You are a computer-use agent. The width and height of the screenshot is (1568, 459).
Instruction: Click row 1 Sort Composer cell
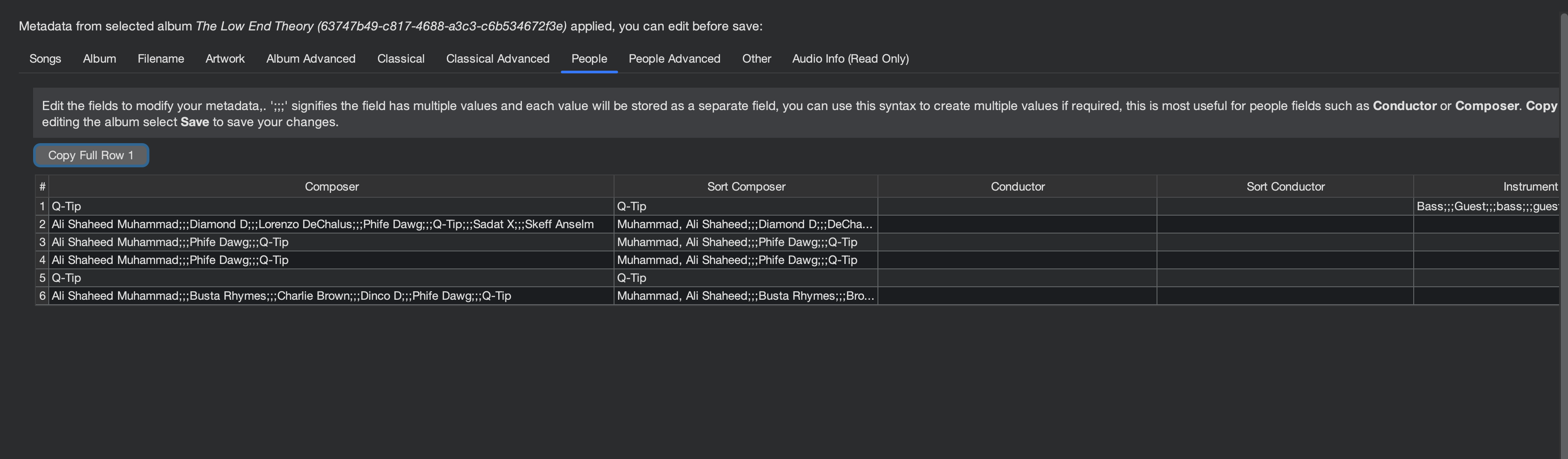tap(746, 206)
